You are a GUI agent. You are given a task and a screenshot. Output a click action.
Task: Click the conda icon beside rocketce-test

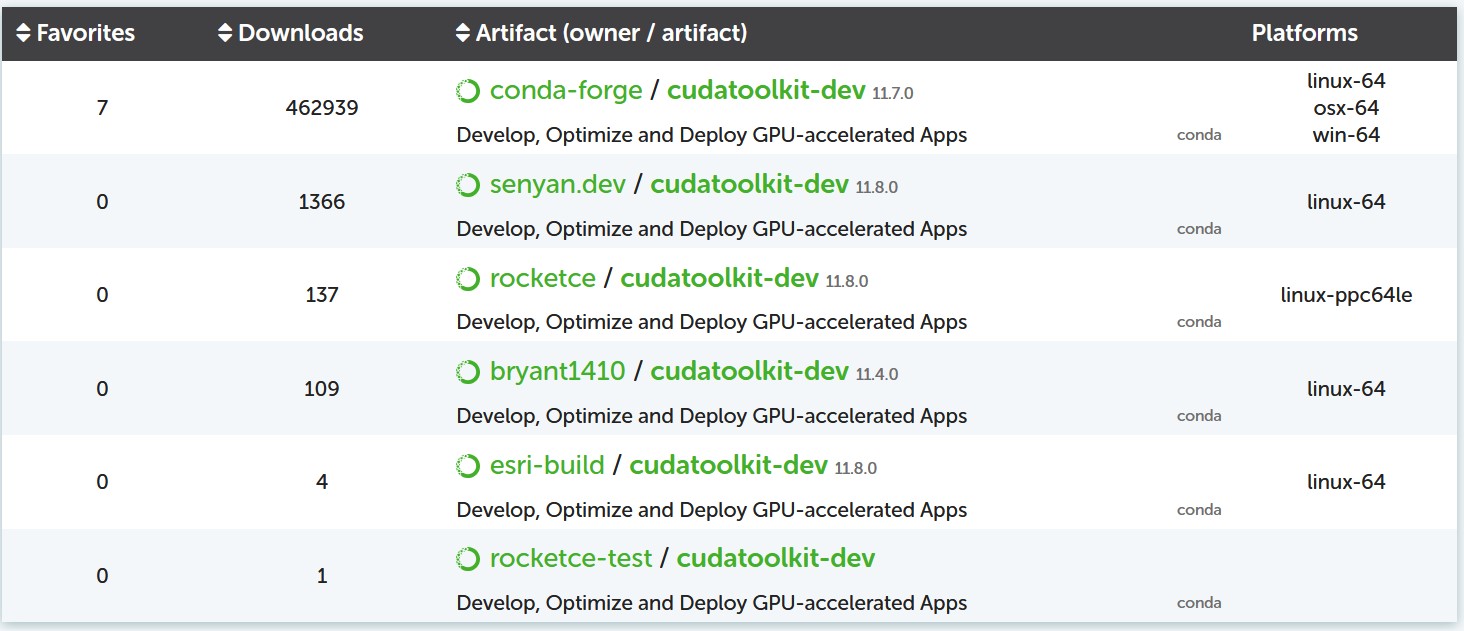click(x=467, y=559)
